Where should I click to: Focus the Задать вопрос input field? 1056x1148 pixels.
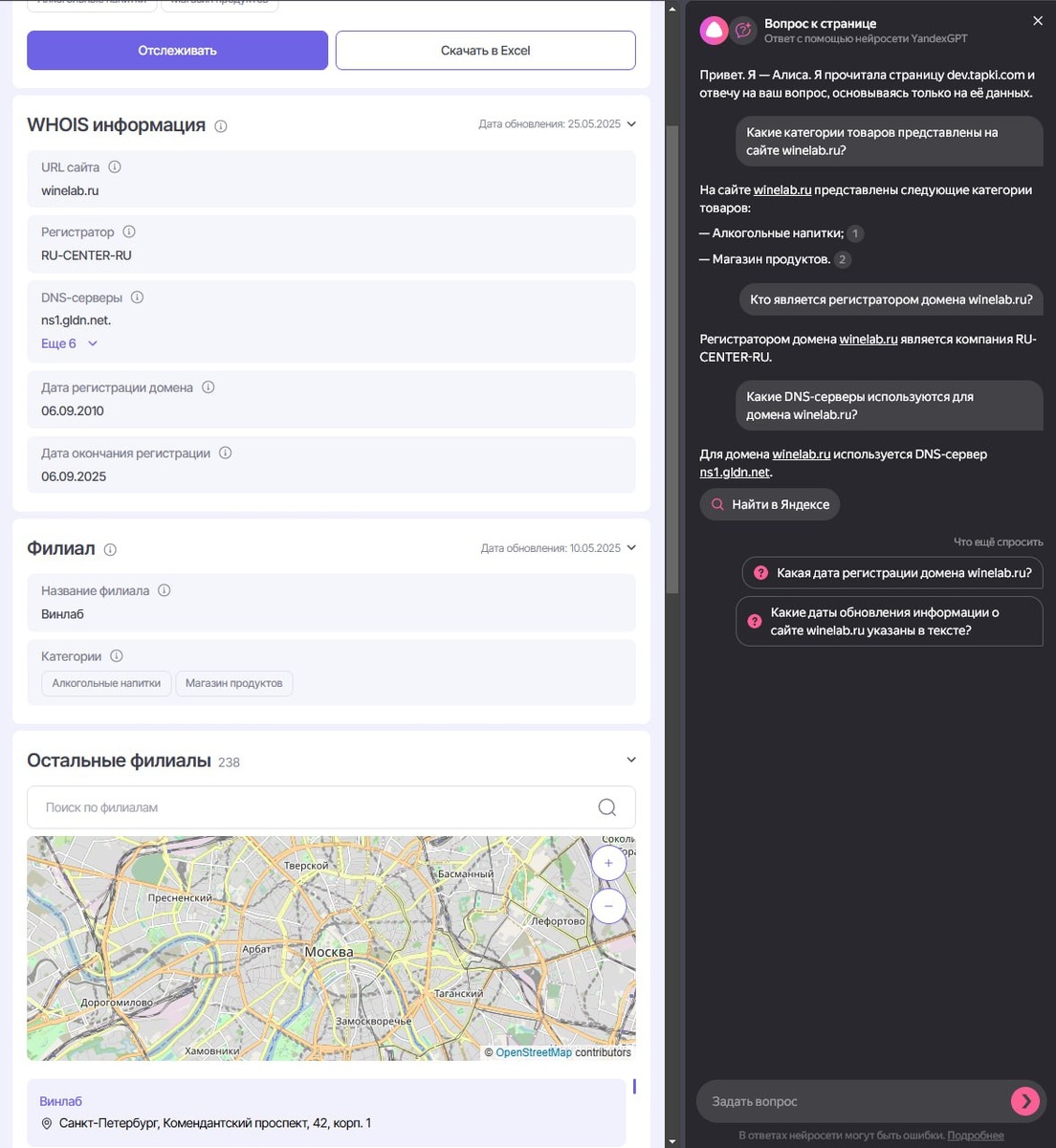click(854, 1101)
